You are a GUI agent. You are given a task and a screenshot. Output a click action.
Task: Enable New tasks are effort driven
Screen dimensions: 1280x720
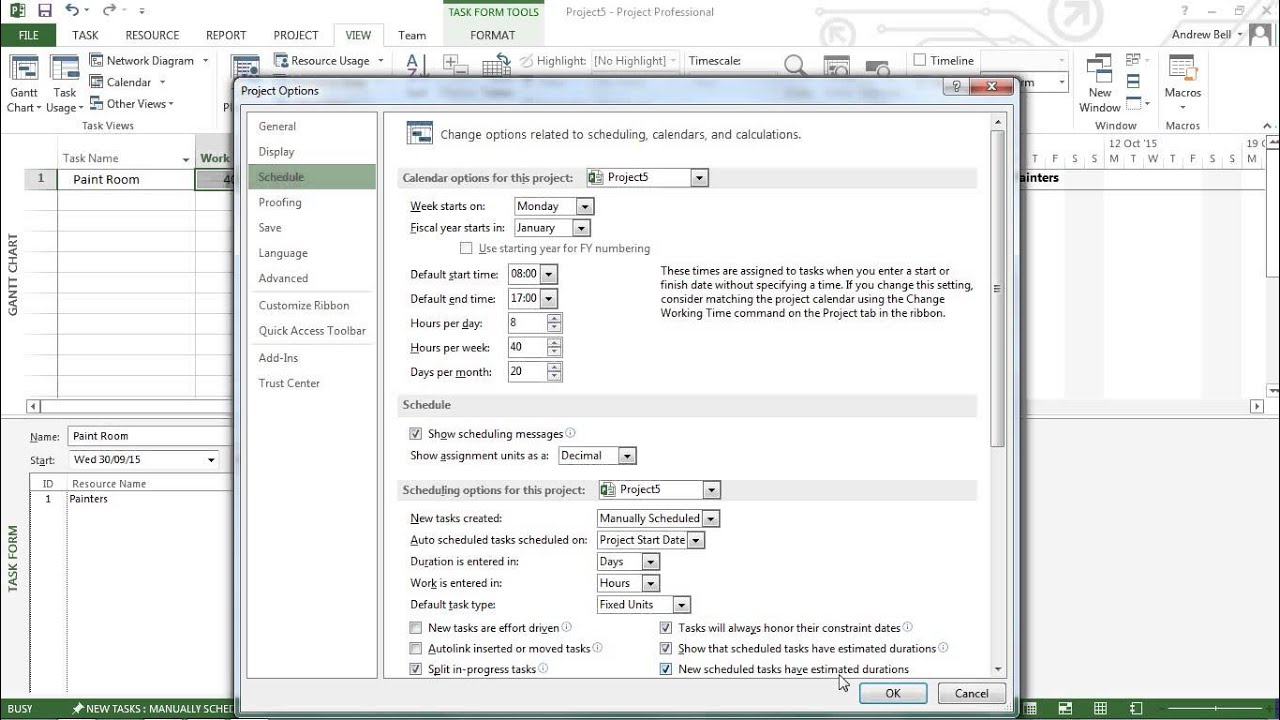tap(416, 628)
